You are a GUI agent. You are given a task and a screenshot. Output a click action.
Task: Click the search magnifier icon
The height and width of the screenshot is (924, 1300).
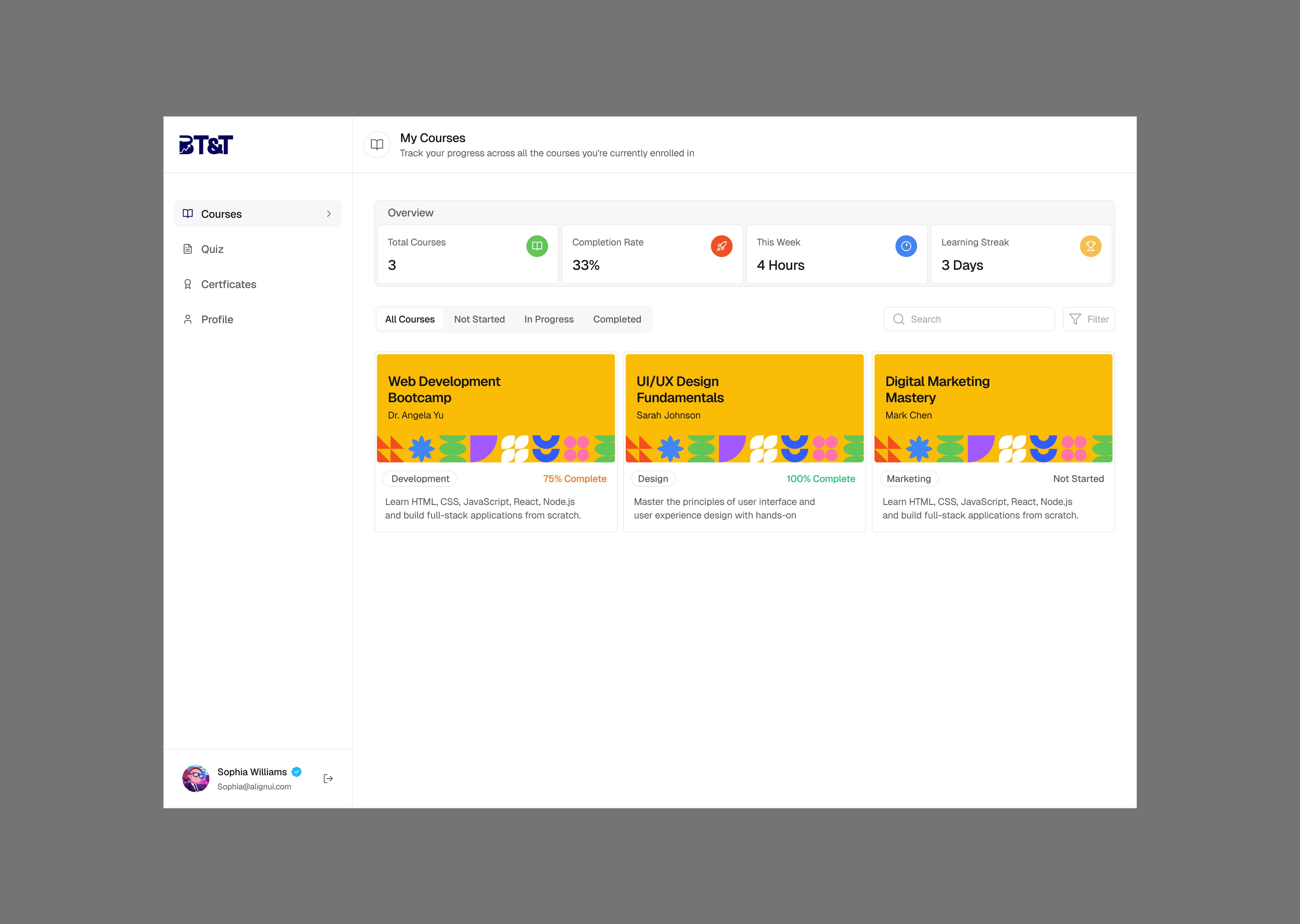coord(899,319)
